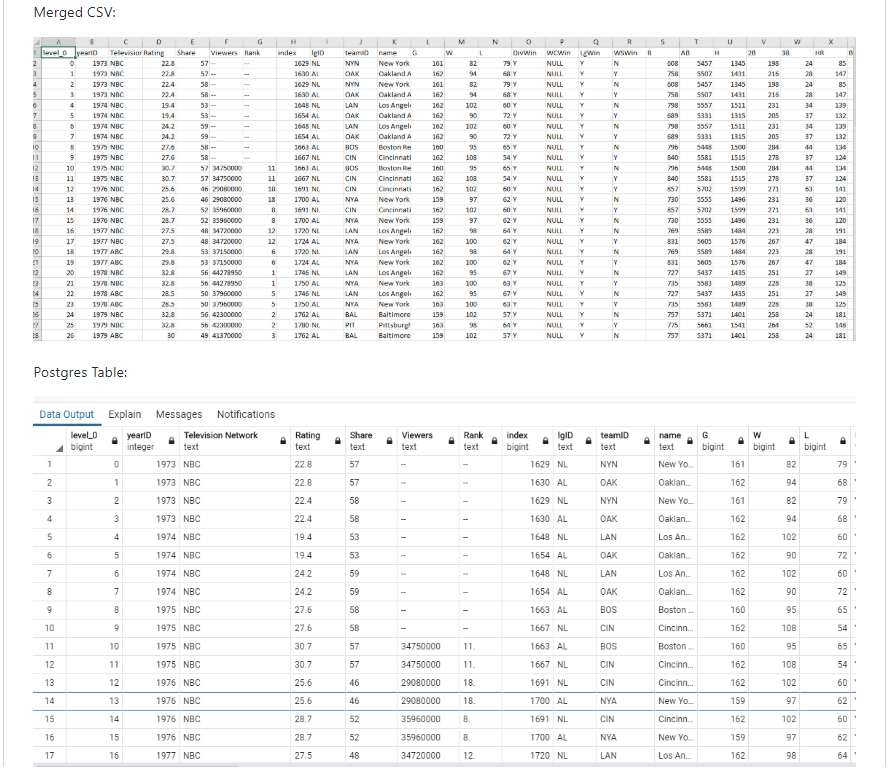Select the Rating text column header

(x=318, y=441)
